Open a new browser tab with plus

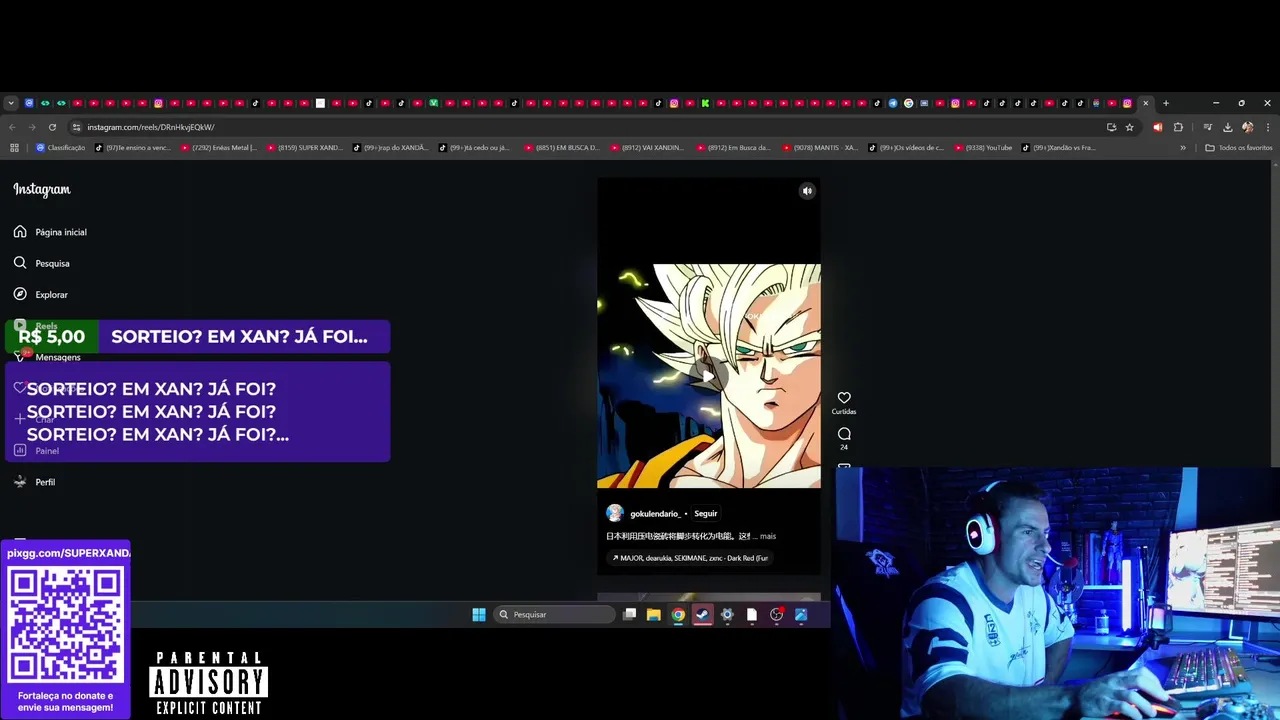1166,103
